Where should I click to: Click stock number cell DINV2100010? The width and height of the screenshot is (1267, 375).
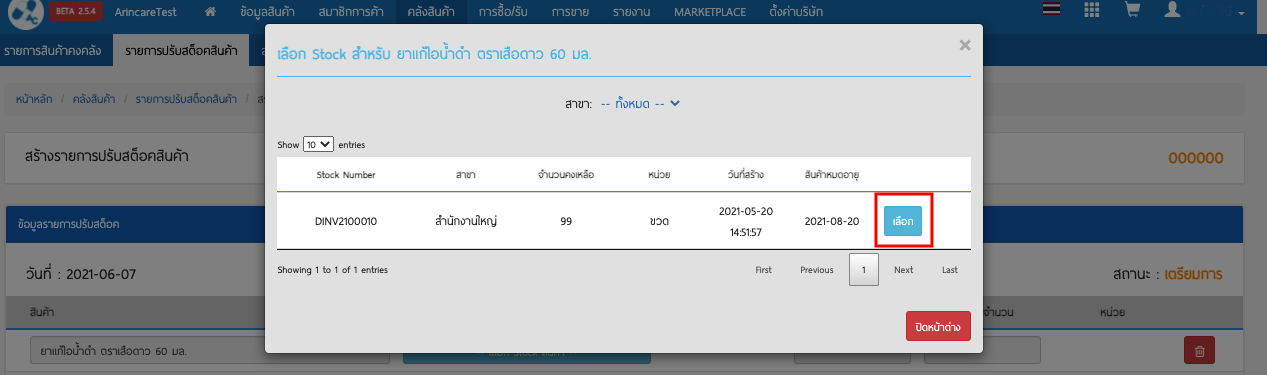(x=346, y=221)
